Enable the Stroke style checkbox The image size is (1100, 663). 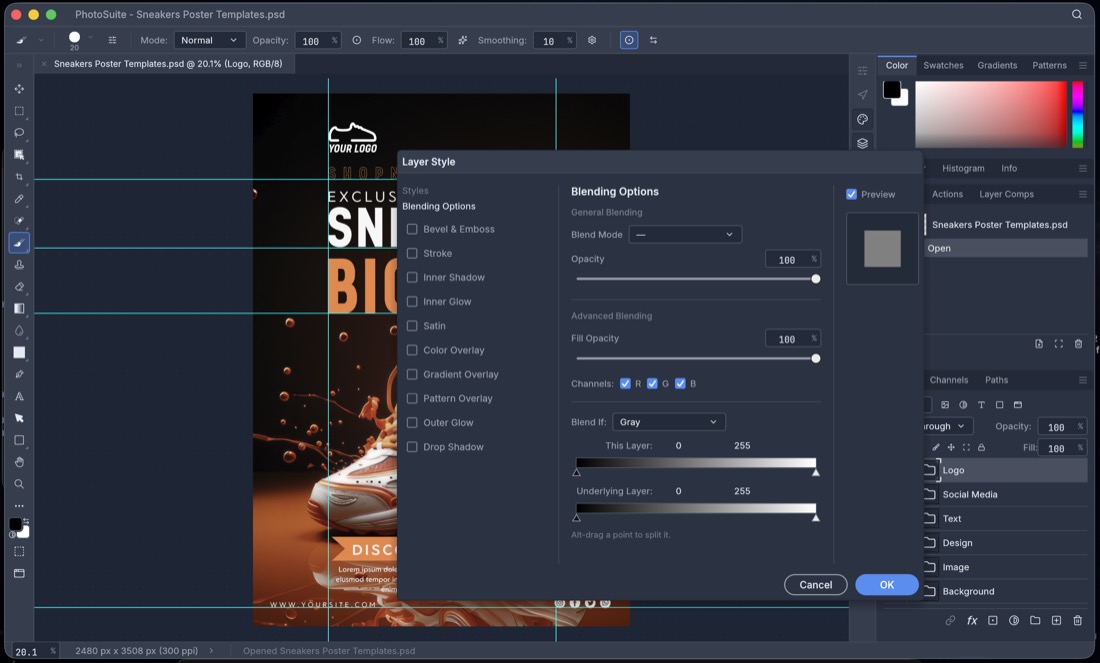click(x=412, y=253)
